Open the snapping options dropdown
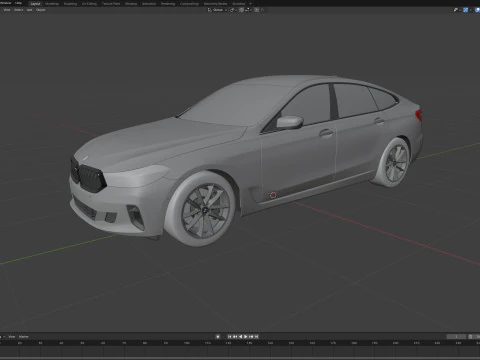The width and height of the screenshot is (480, 360). (x=248, y=10)
